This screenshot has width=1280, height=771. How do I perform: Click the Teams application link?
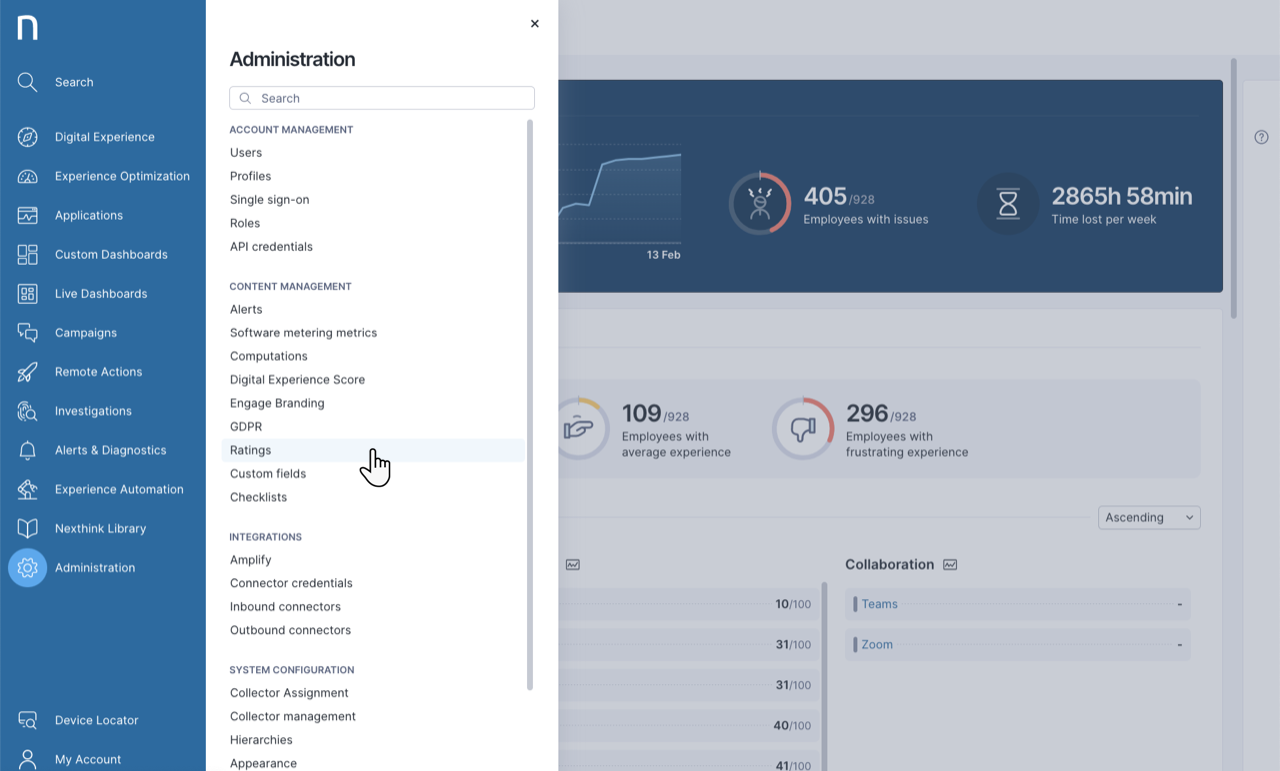pos(879,604)
